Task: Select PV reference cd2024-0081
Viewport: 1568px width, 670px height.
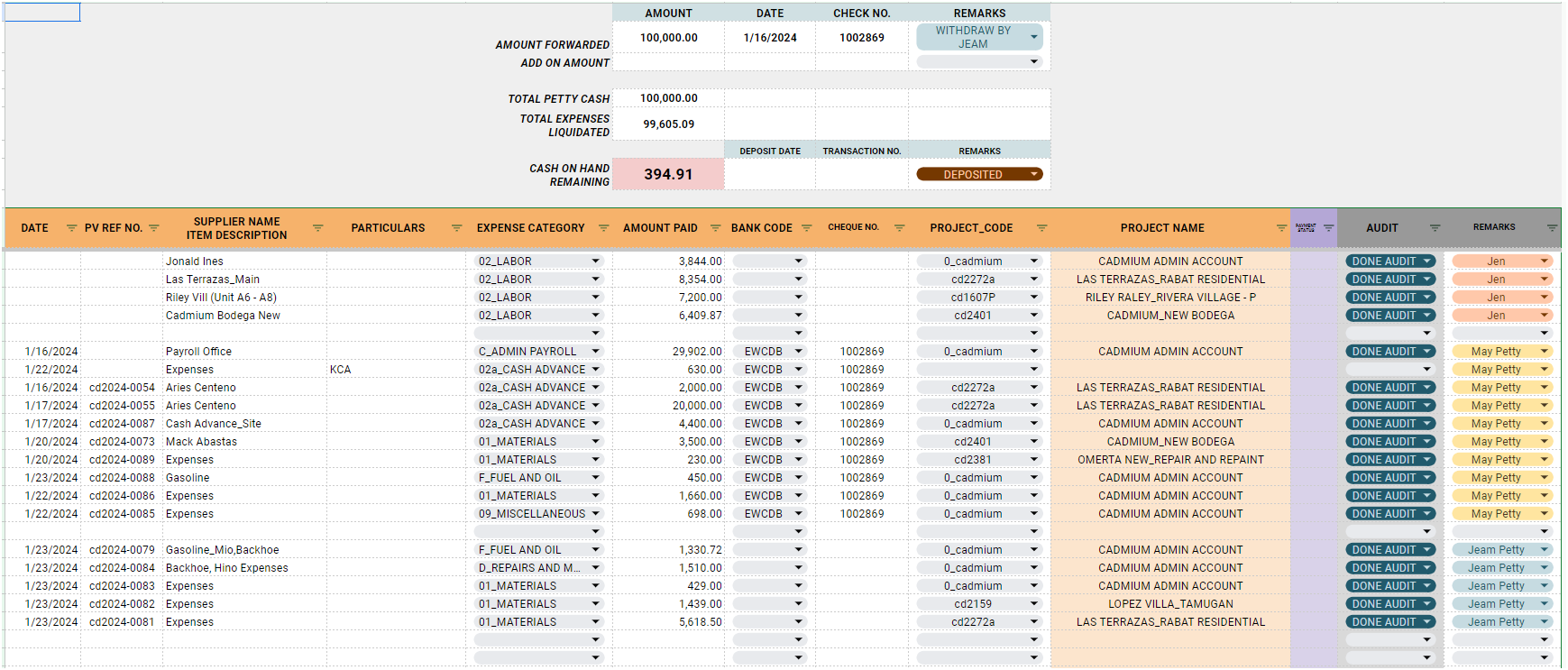Action: [122, 622]
